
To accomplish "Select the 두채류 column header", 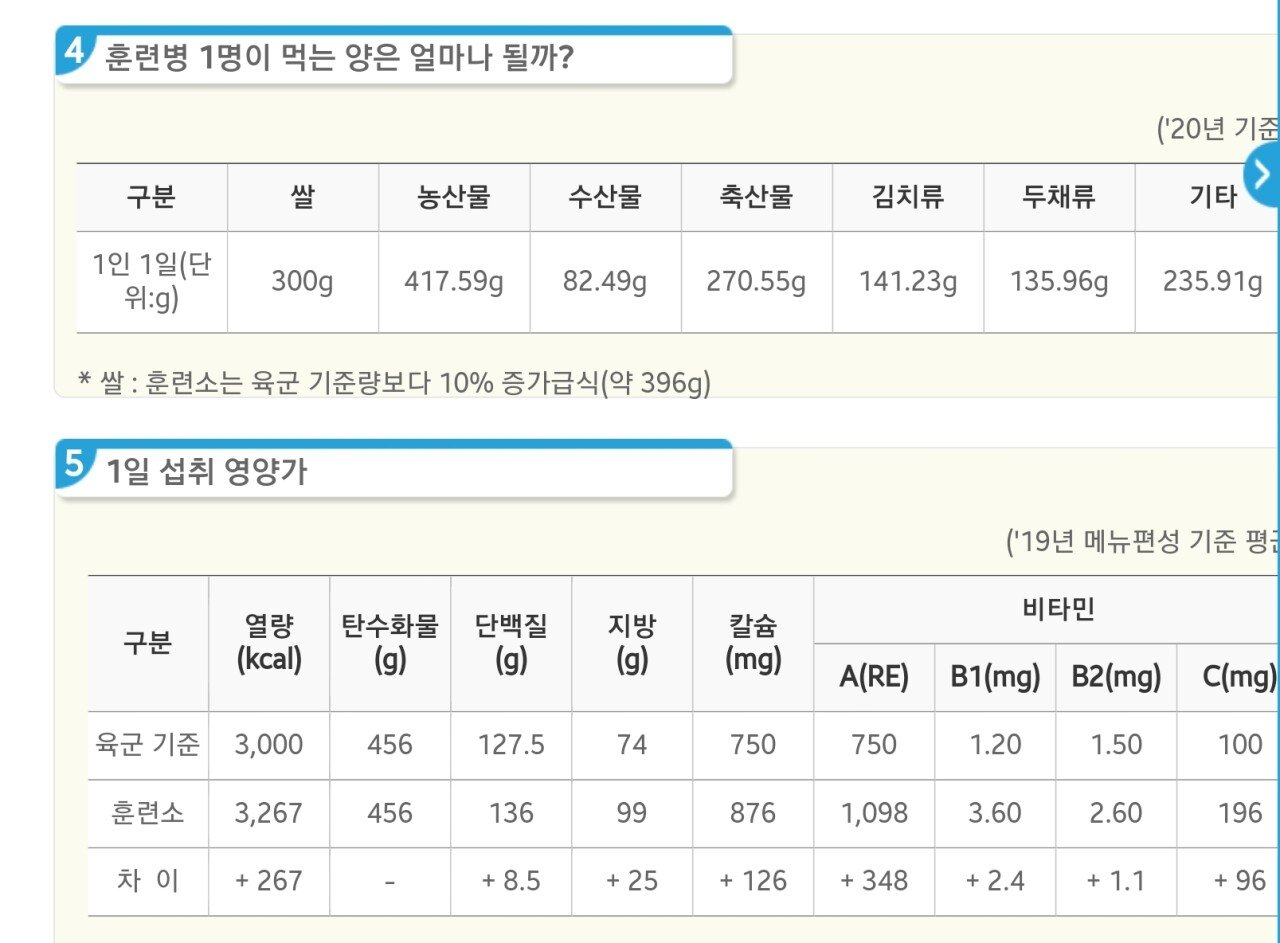I will coord(1059,197).
